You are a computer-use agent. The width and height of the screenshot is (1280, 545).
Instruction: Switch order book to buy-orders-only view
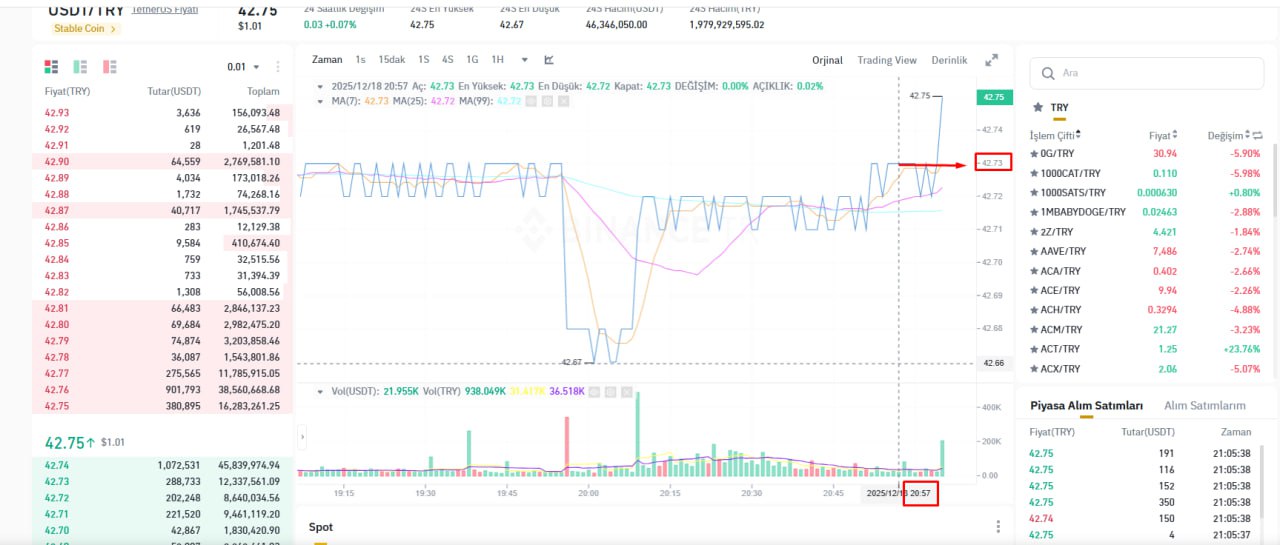(80, 67)
